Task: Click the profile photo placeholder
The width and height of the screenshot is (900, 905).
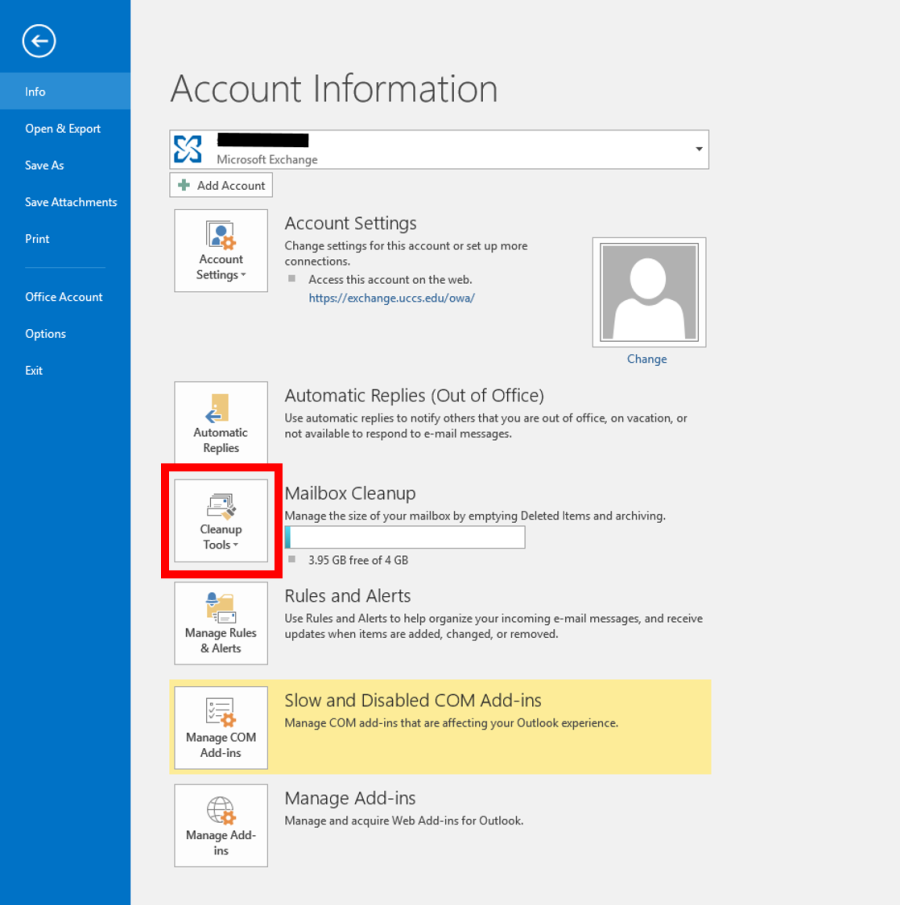Action: (649, 292)
